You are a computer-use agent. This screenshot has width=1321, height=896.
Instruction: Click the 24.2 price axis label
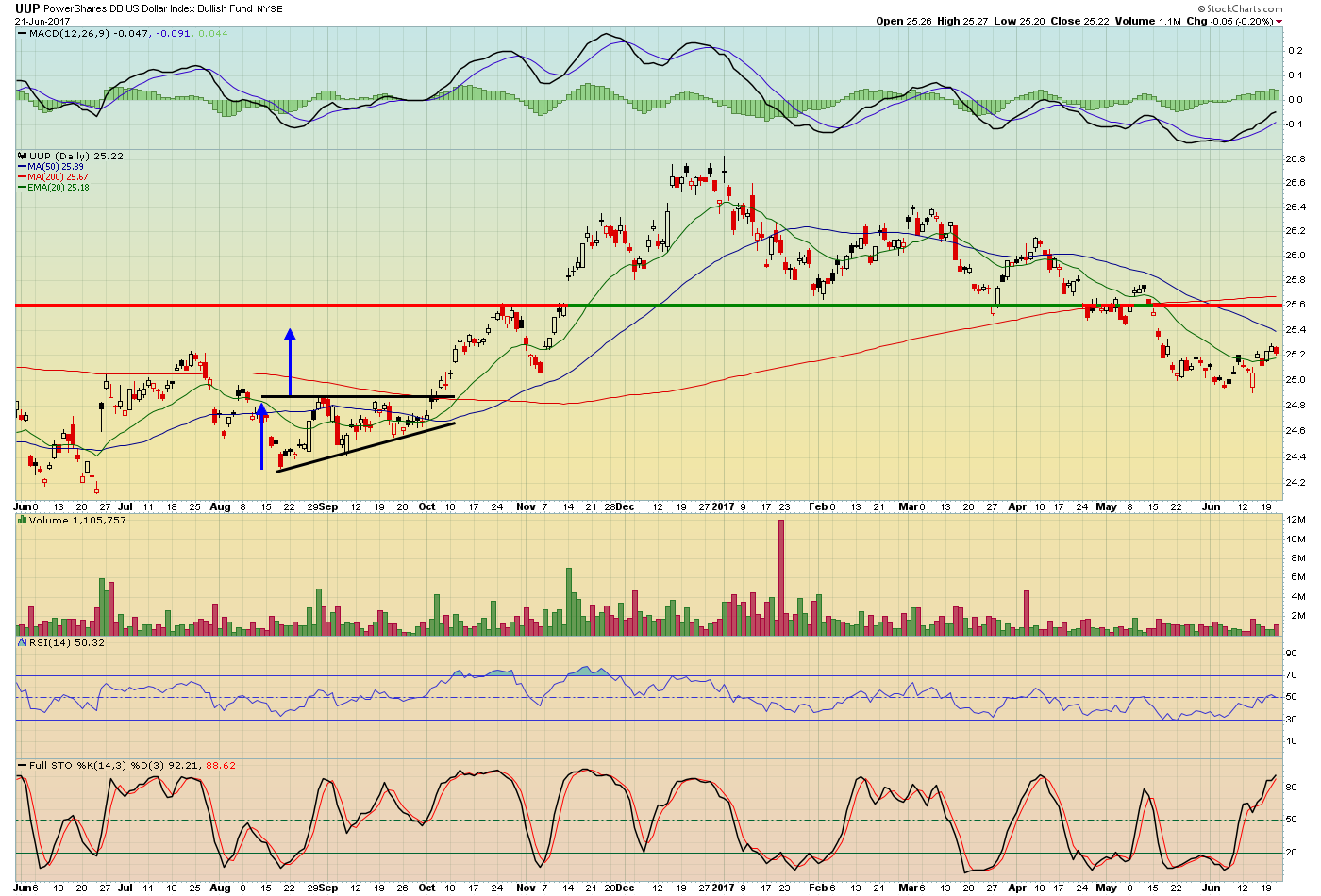[x=1296, y=483]
